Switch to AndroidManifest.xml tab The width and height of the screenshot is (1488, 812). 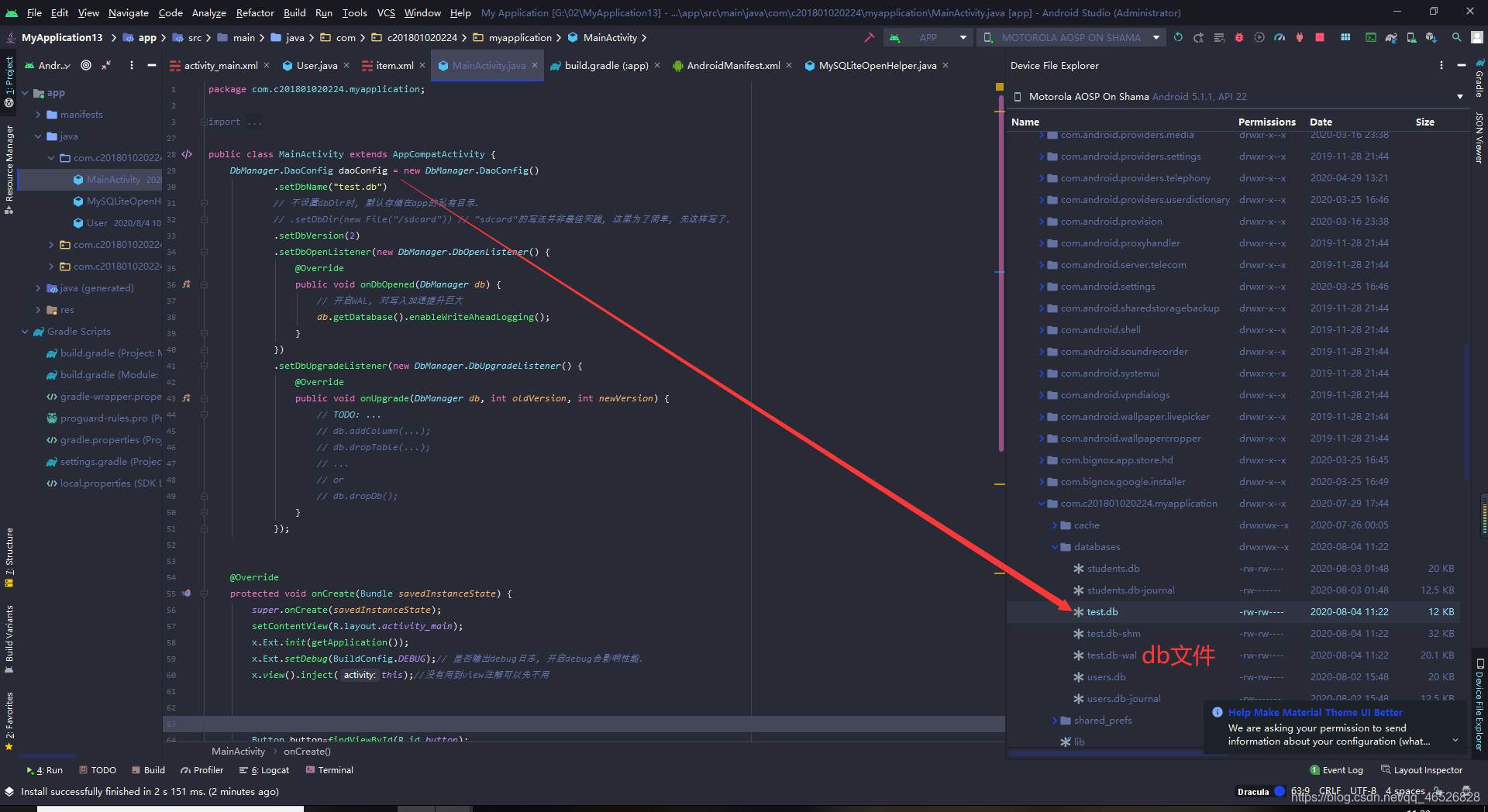(x=732, y=66)
